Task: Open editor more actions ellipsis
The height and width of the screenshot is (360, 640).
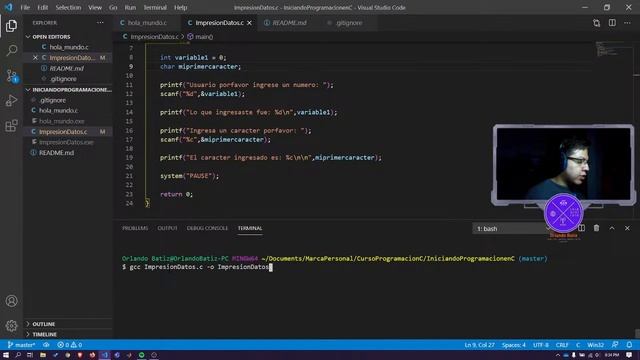Action: pos(627,23)
